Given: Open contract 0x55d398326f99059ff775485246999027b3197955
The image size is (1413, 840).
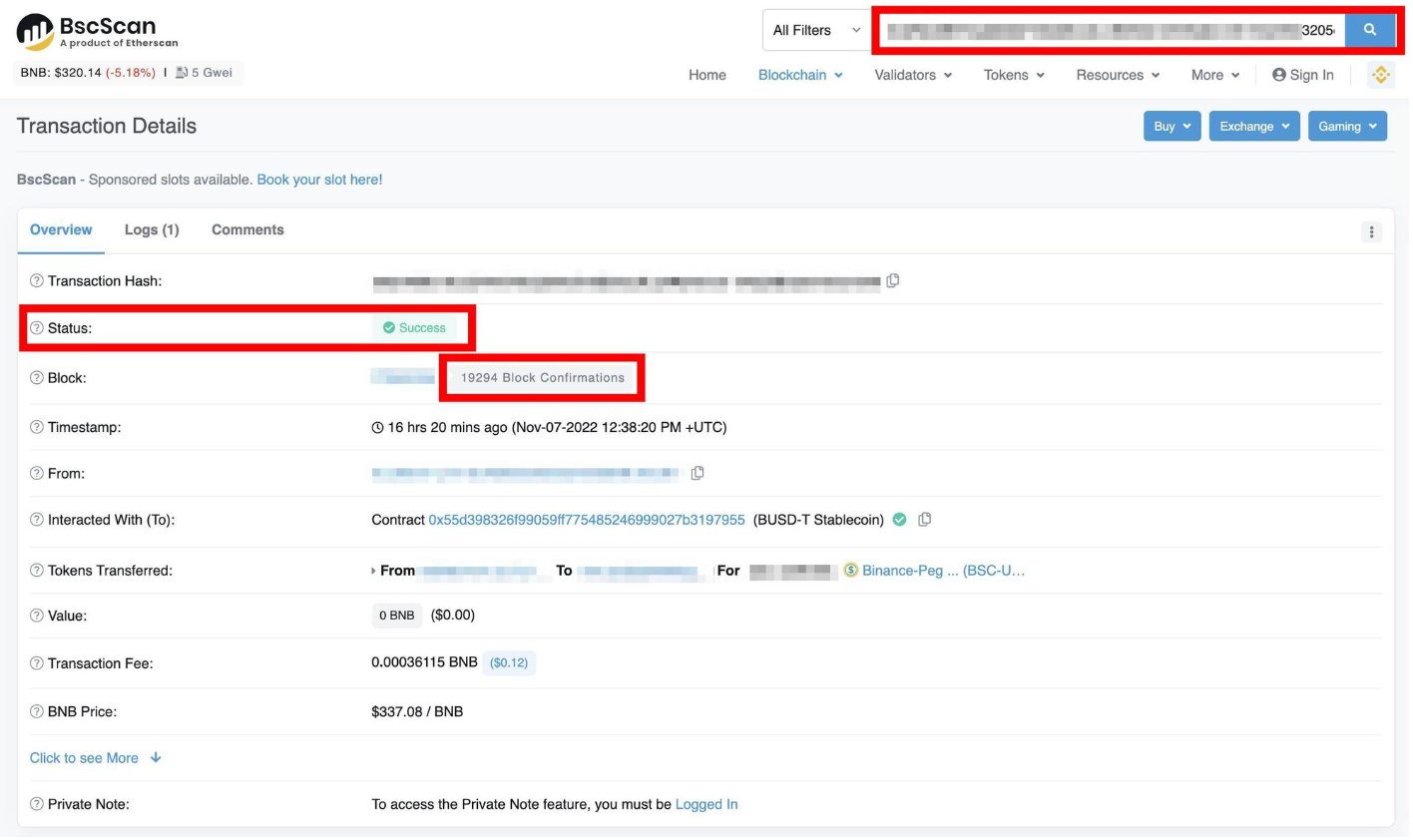Looking at the screenshot, I should (588, 521).
